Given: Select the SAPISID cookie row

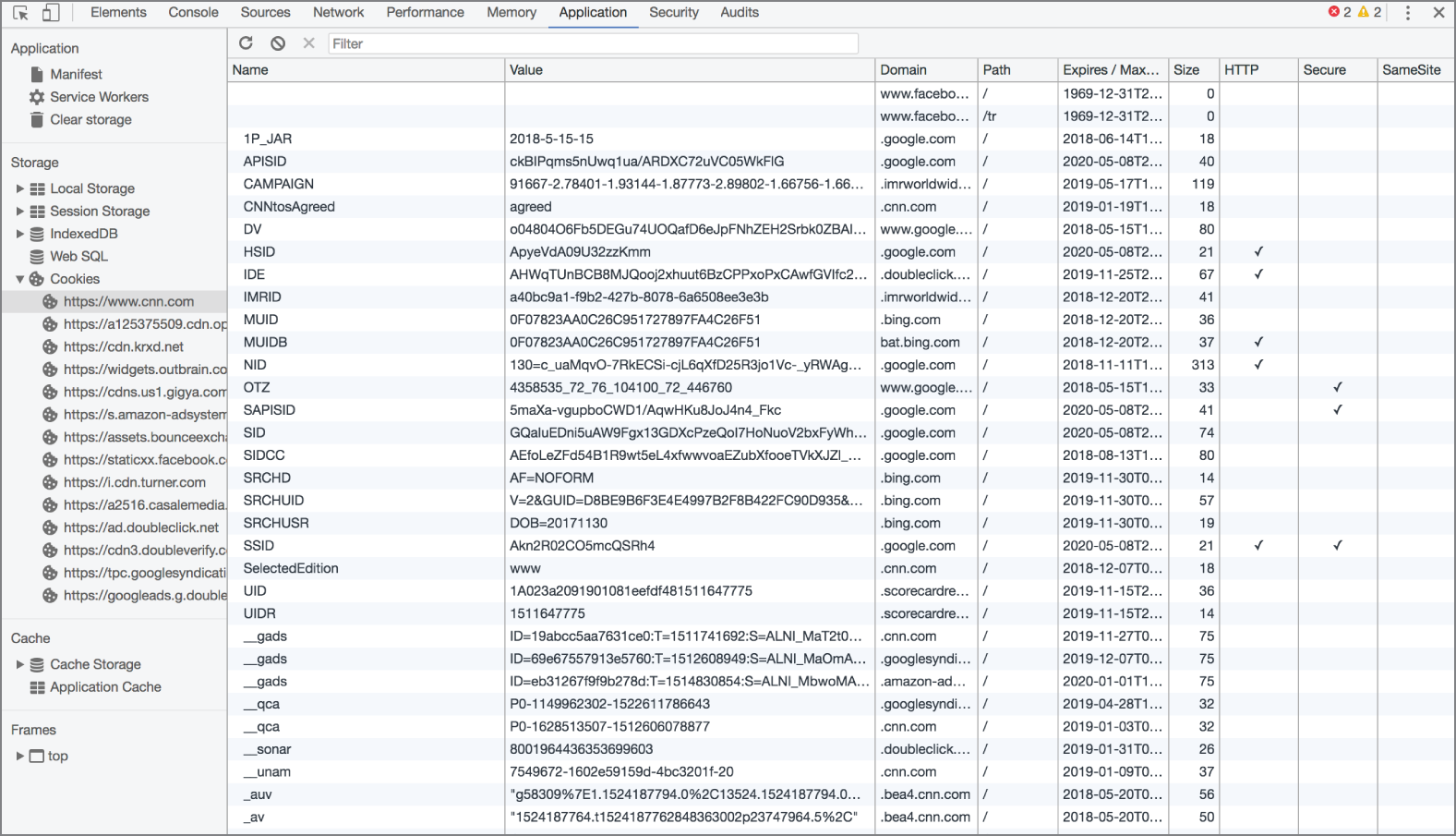Looking at the screenshot, I should click(x=840, y=410).
